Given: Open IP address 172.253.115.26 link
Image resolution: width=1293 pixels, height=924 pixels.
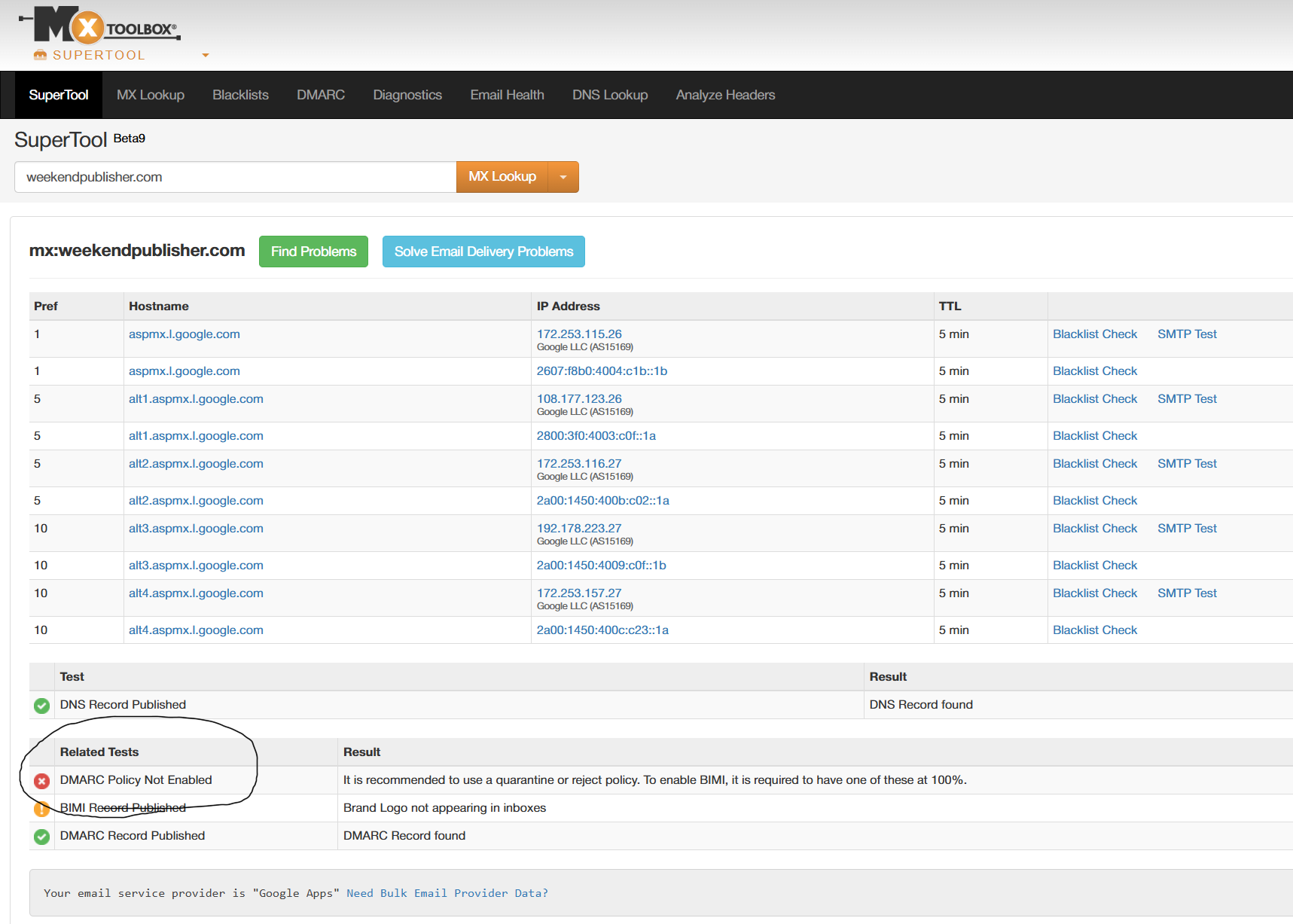Looking at the screenshot, I should click(579, 334).
